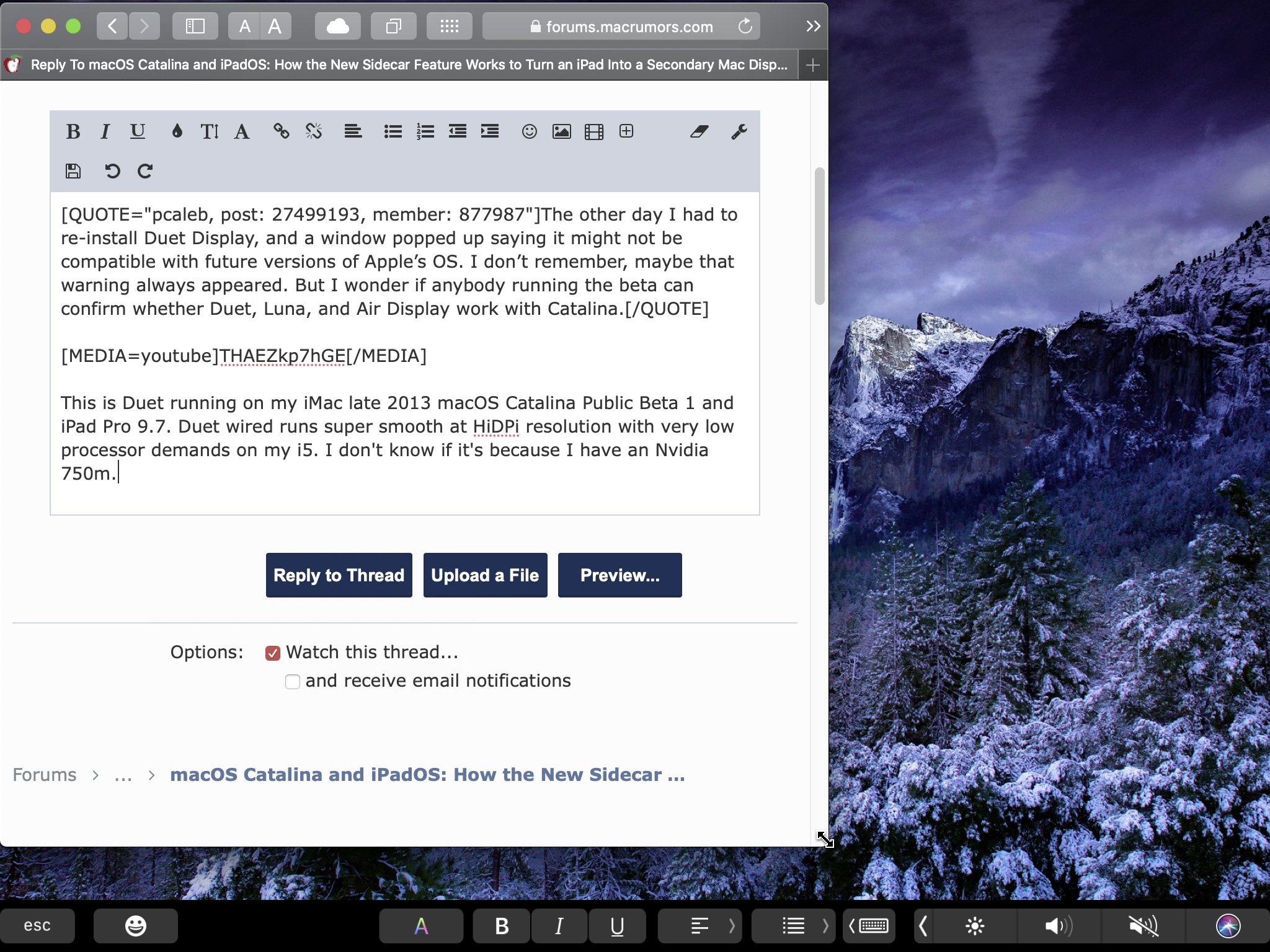
Task: Click the Preview... button
Action: tap(620, 575)
